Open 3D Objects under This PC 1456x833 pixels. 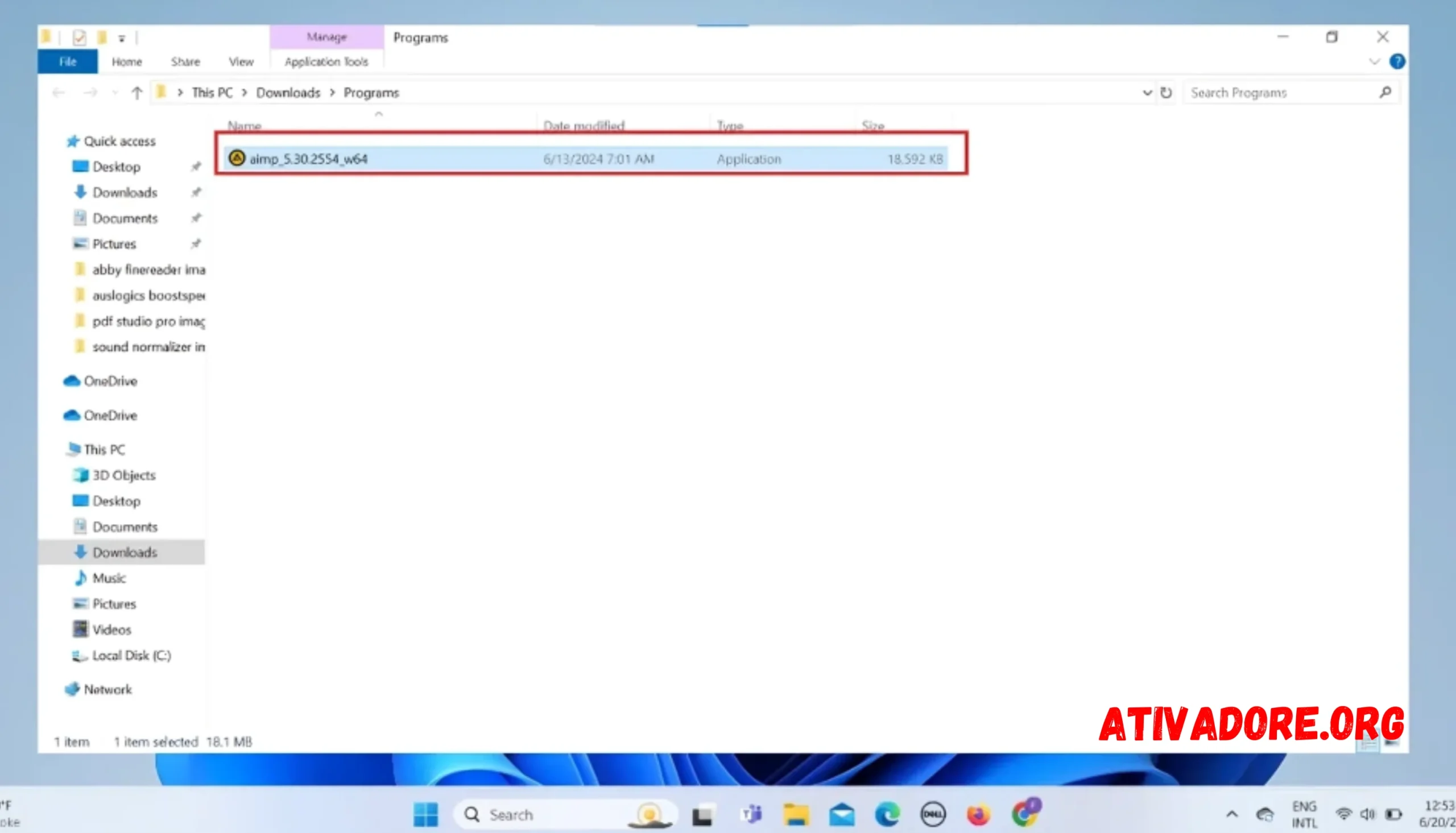tap(123, 475)
